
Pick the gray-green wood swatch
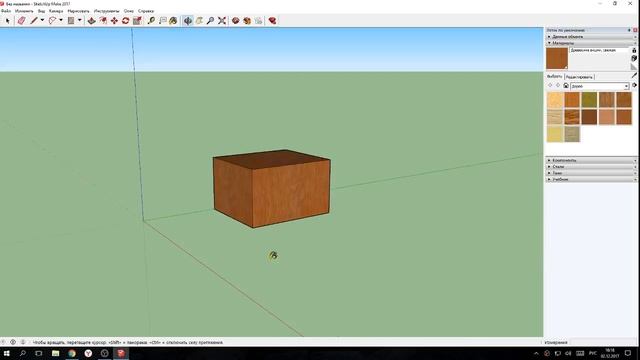(572, 134)
